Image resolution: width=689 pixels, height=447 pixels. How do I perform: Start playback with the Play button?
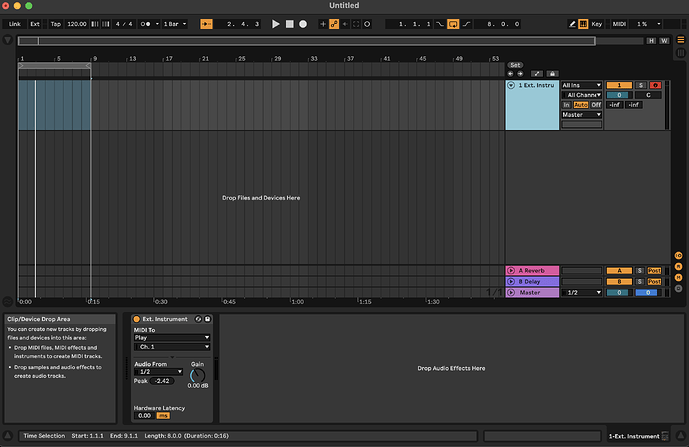tap(277, 23)
